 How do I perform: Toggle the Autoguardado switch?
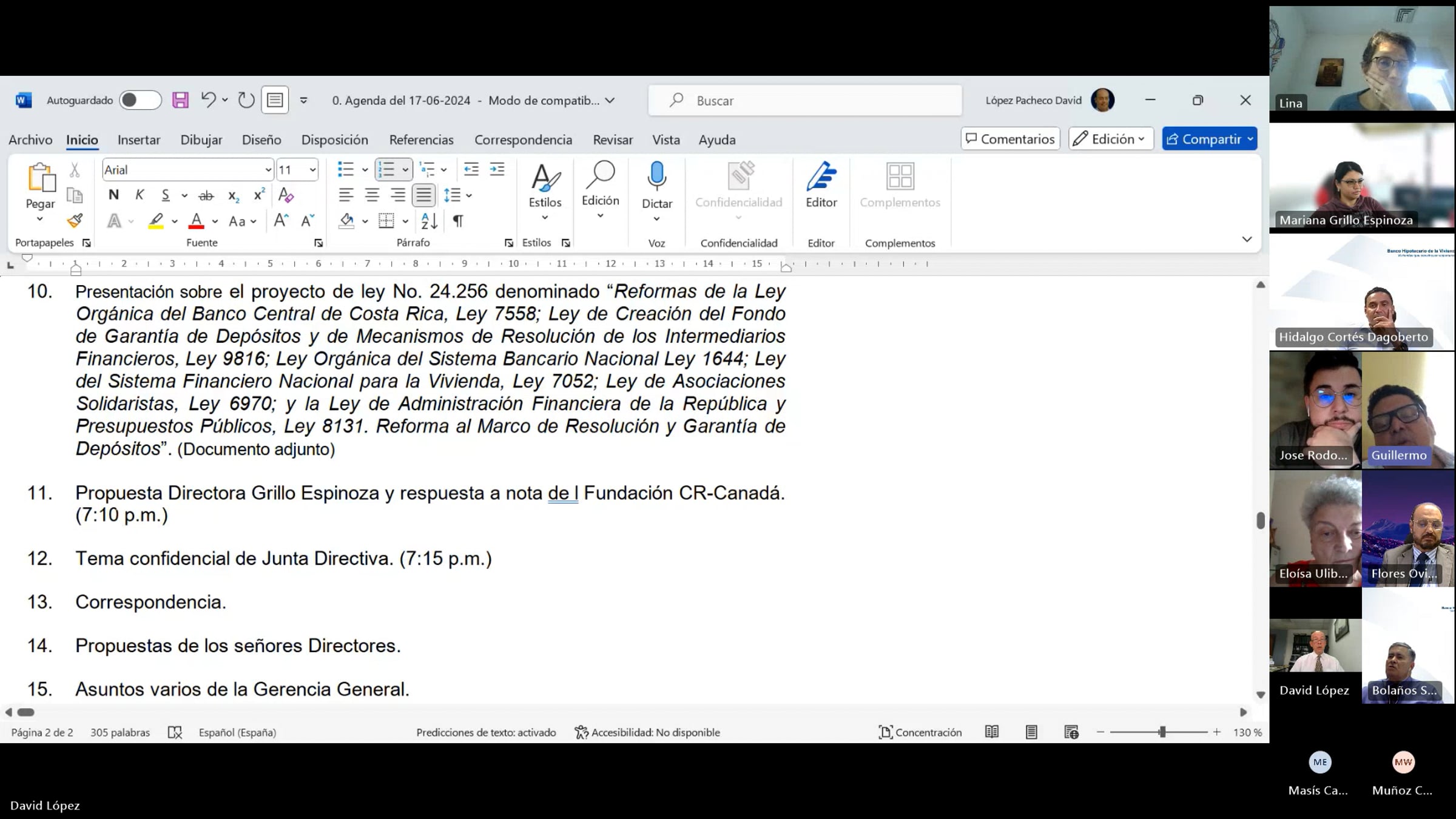click(140, 100)
